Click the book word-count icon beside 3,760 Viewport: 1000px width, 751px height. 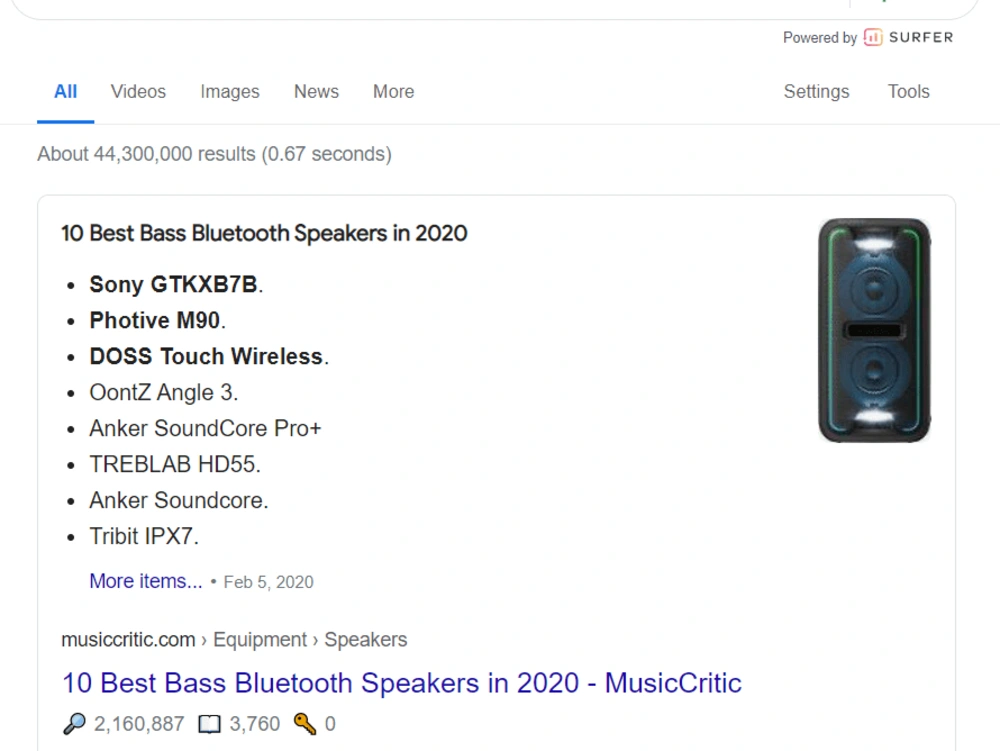(209, 724)
